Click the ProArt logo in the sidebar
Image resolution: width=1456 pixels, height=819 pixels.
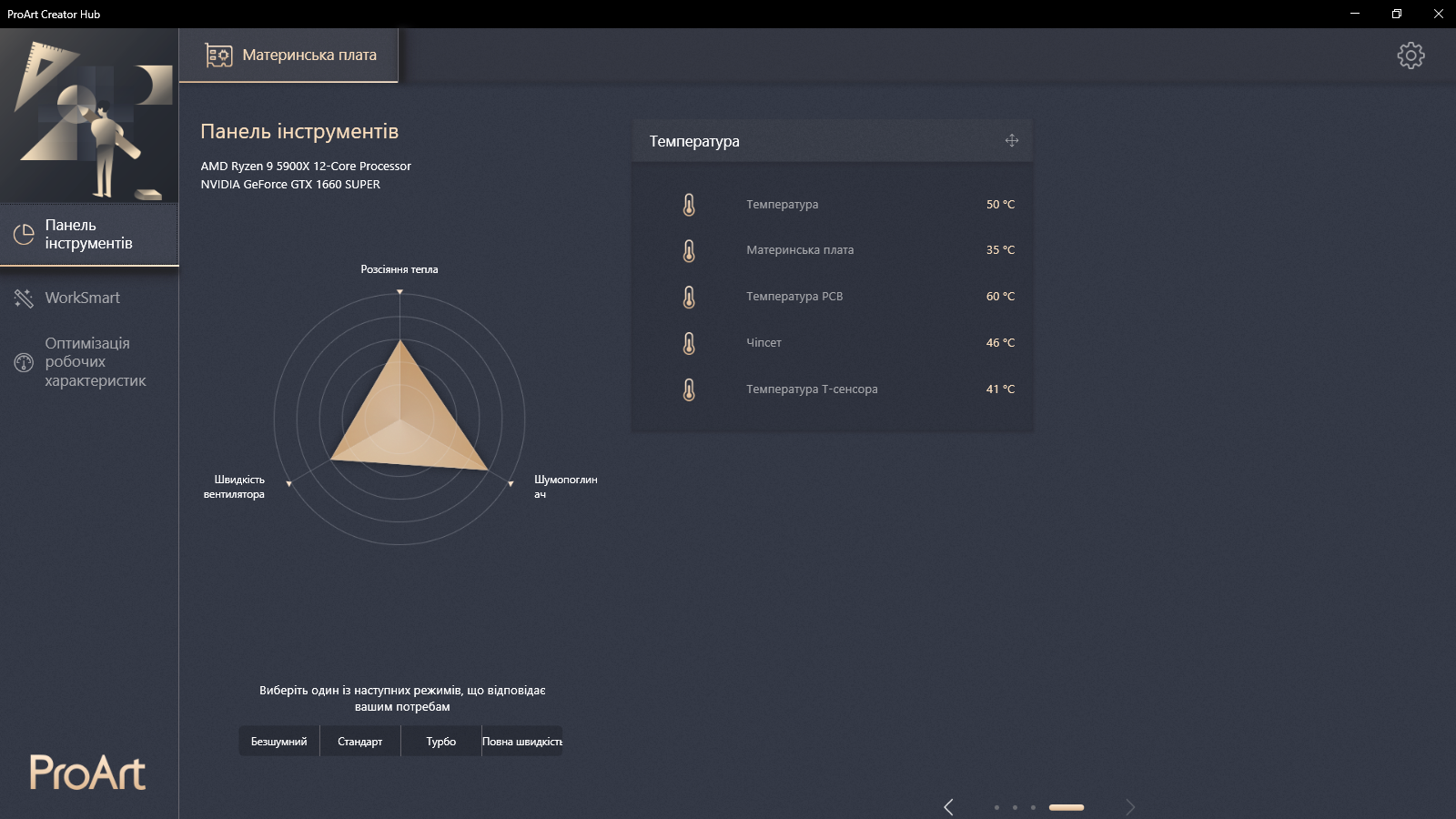(87, 773)
